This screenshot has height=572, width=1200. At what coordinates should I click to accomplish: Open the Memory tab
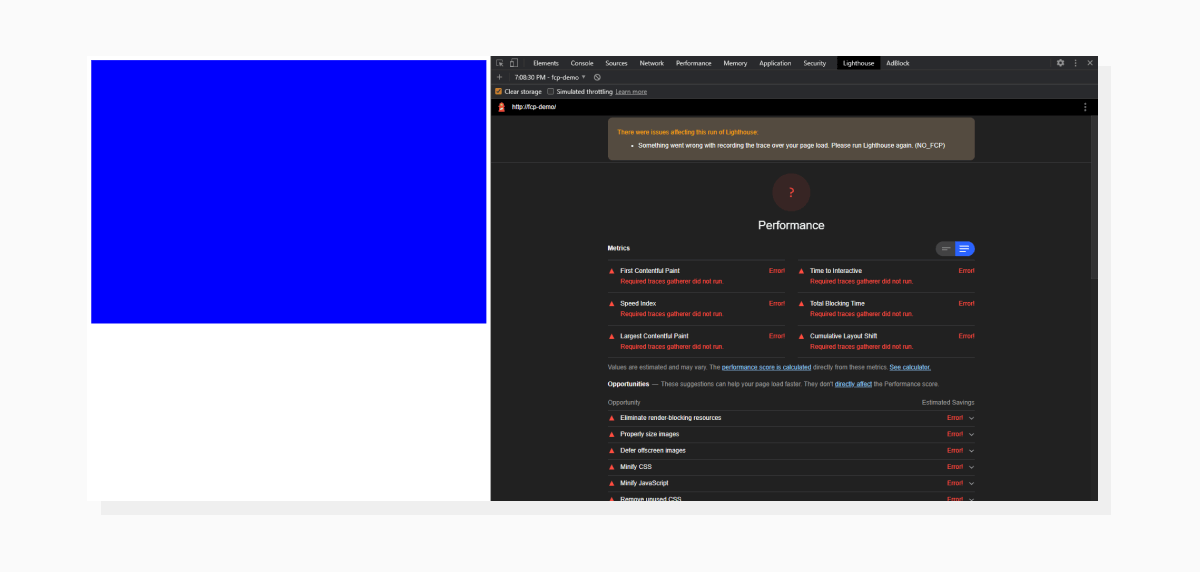coord(735,63)
